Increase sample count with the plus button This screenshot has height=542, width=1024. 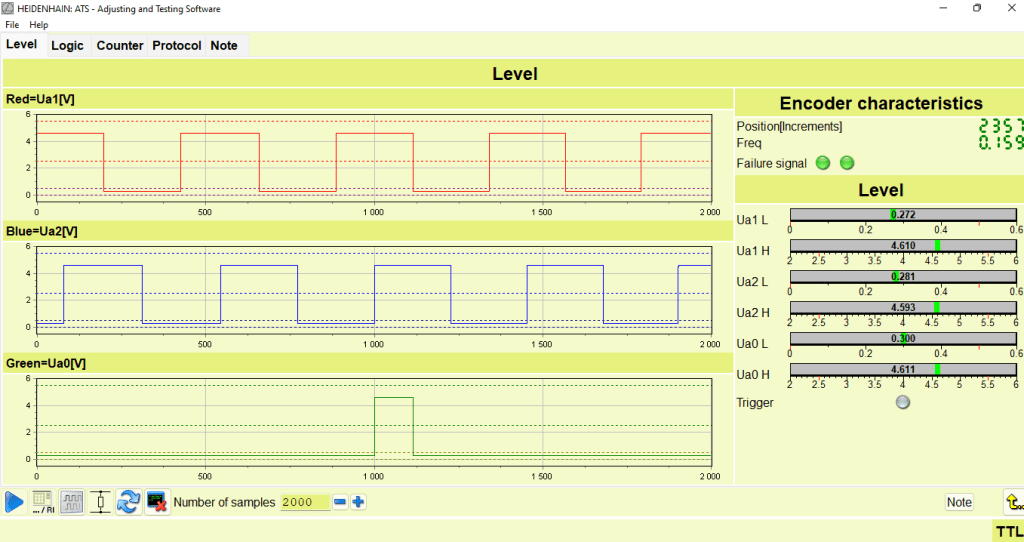358,502
